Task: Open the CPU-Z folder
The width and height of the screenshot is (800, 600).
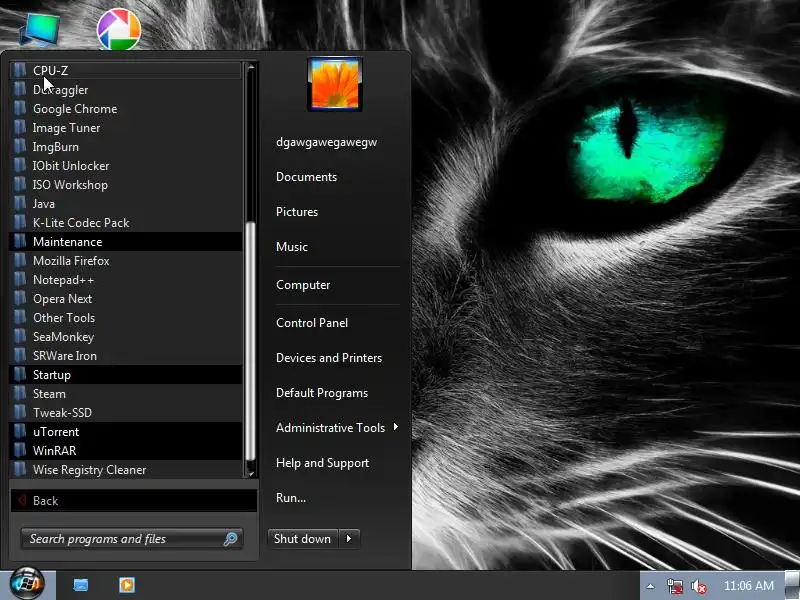Action: 126,70
